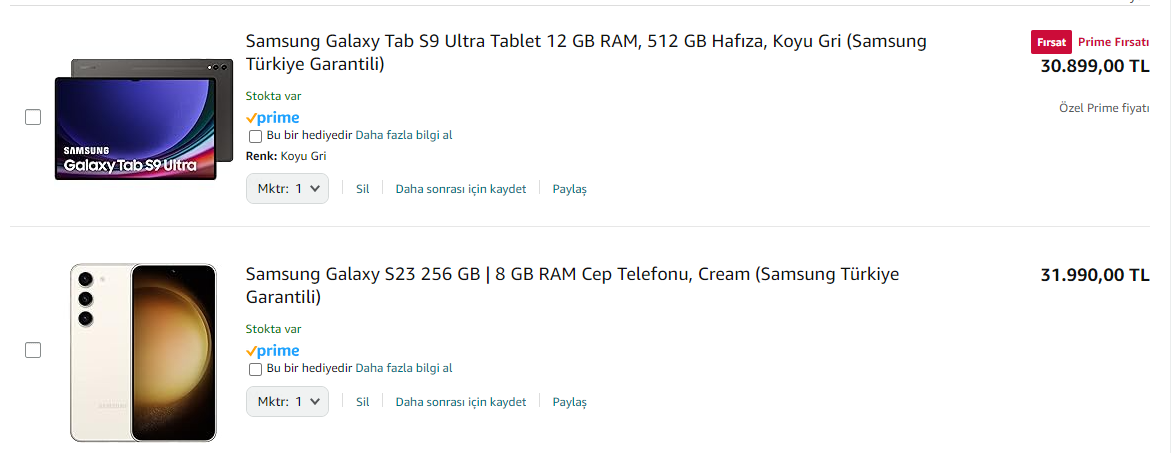This screenshot has width=1171, height=453.
Task: Mark the Galaxy Tab S9 Ultra as a gift
Action: click(256, 135)
